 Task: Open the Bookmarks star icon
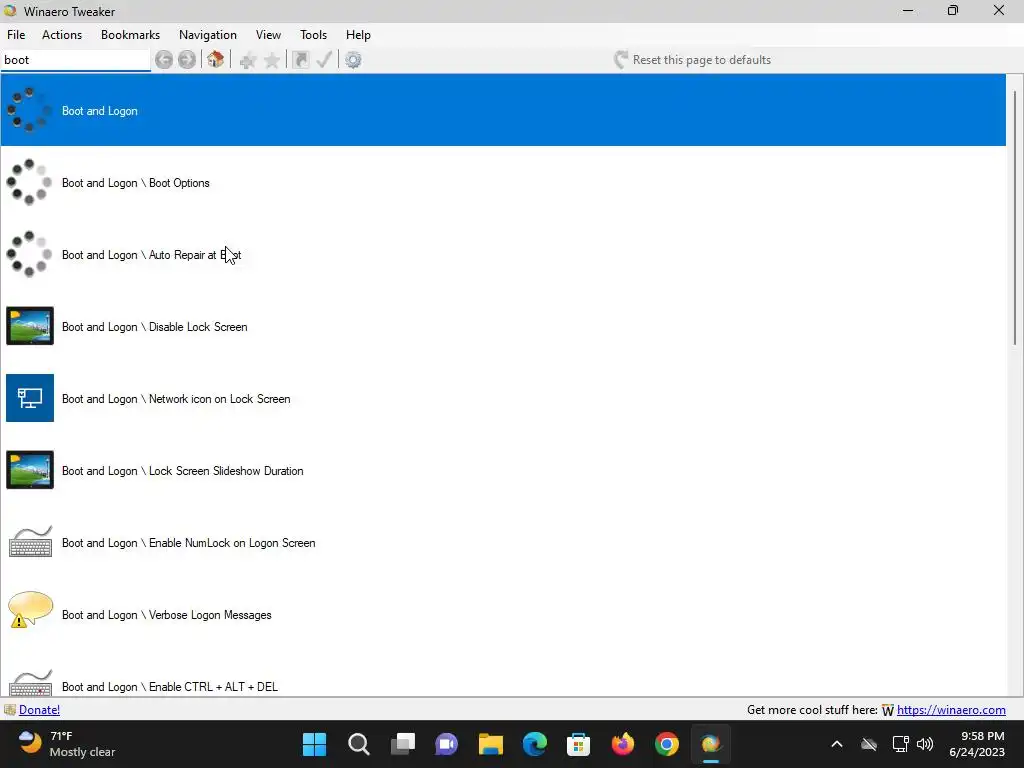point(272,61)
